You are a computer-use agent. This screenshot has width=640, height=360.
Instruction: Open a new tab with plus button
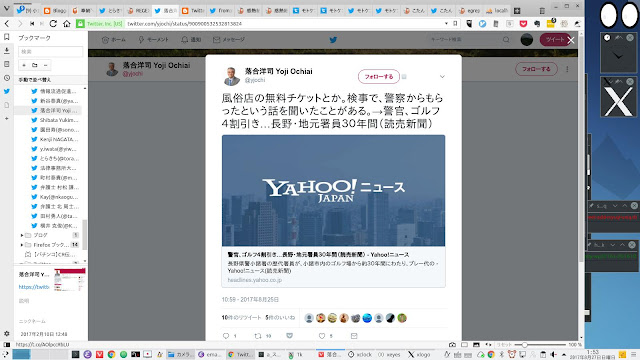click(x=517, y=11)
